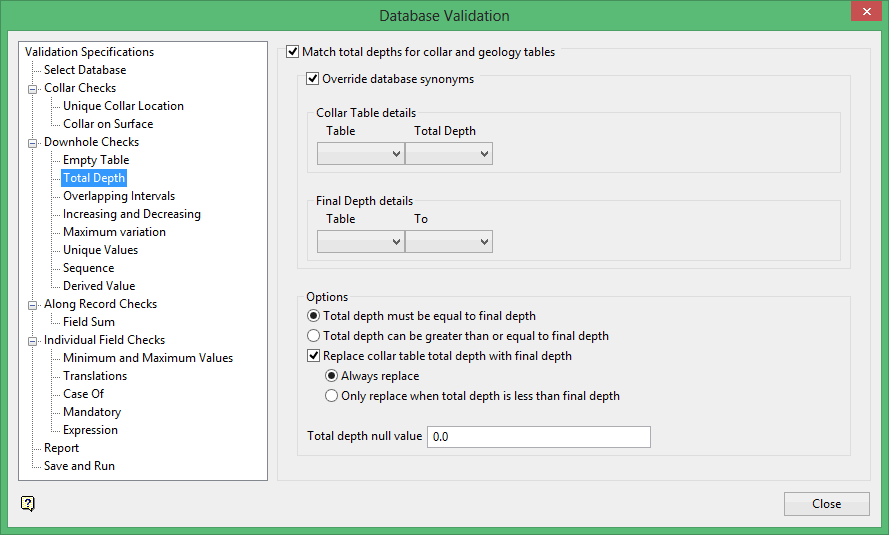The image size is (889, 535).
Task: Collapse the Collar Checks tree node
Action: click(x=33, y=88)
